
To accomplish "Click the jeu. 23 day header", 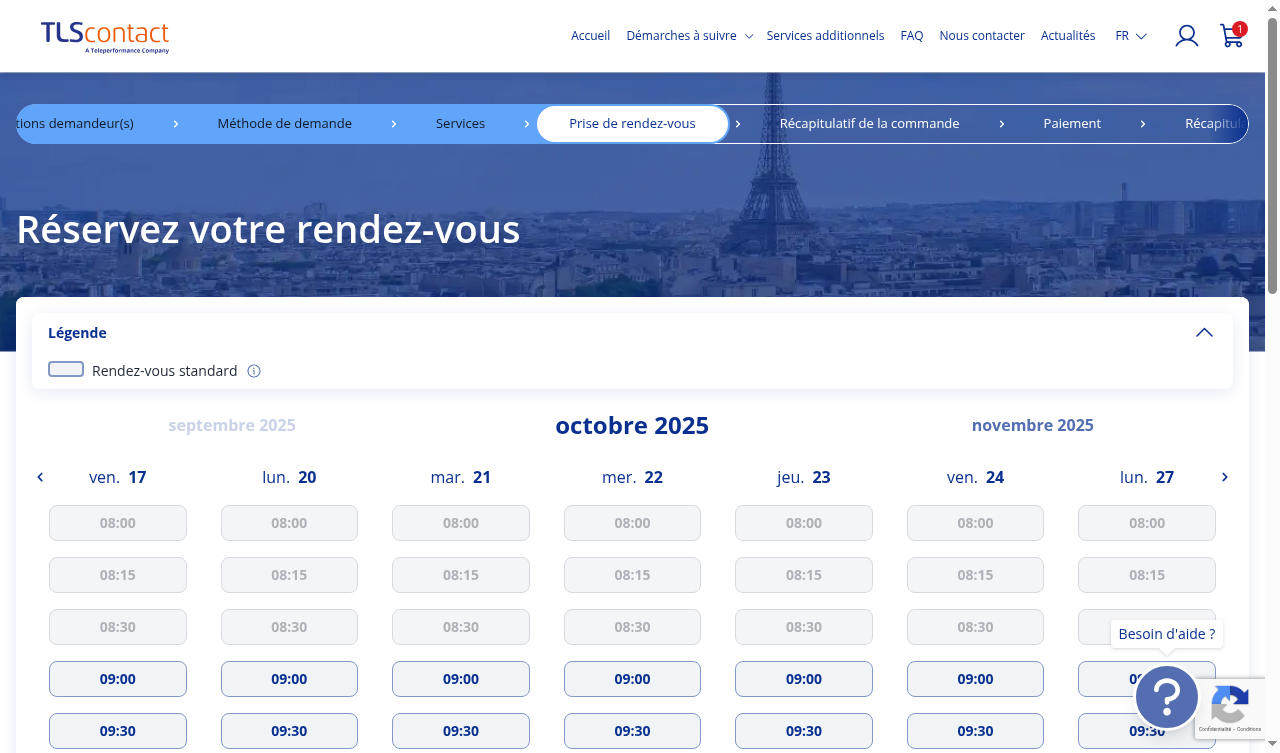I will 804,477.
